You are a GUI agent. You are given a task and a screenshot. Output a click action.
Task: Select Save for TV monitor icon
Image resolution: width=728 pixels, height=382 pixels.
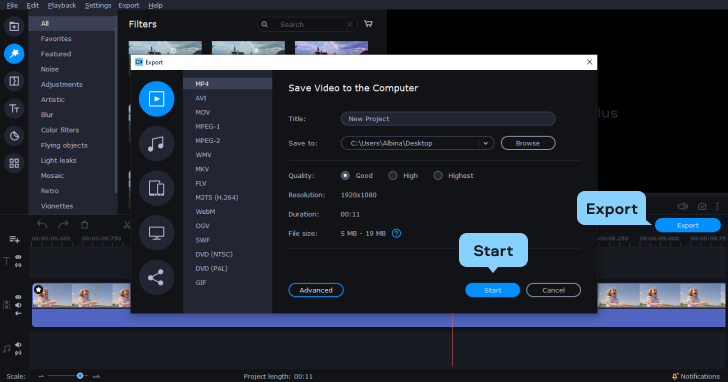point(156,233)
